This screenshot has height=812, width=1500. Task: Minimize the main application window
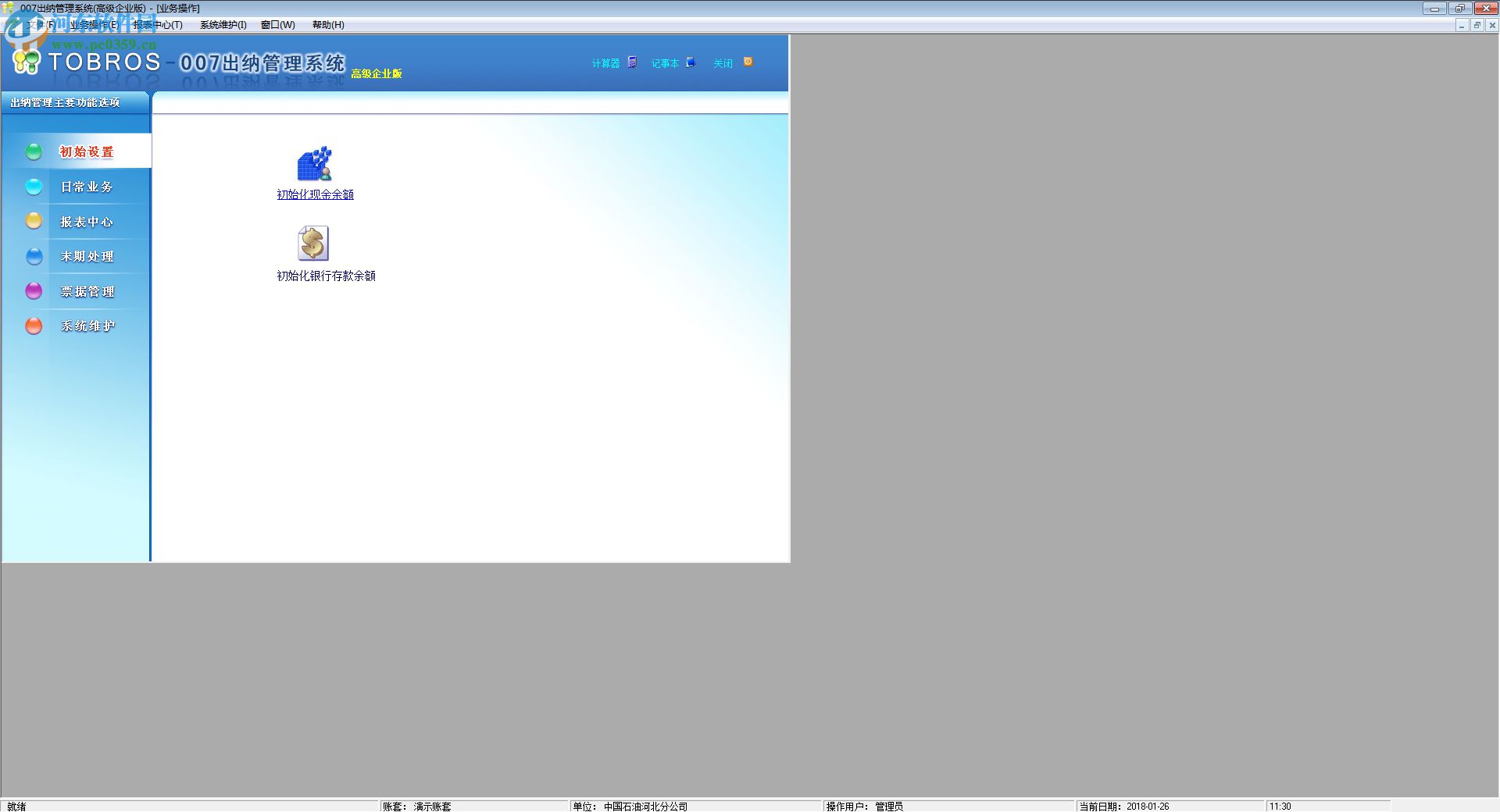coord(1434,9)
